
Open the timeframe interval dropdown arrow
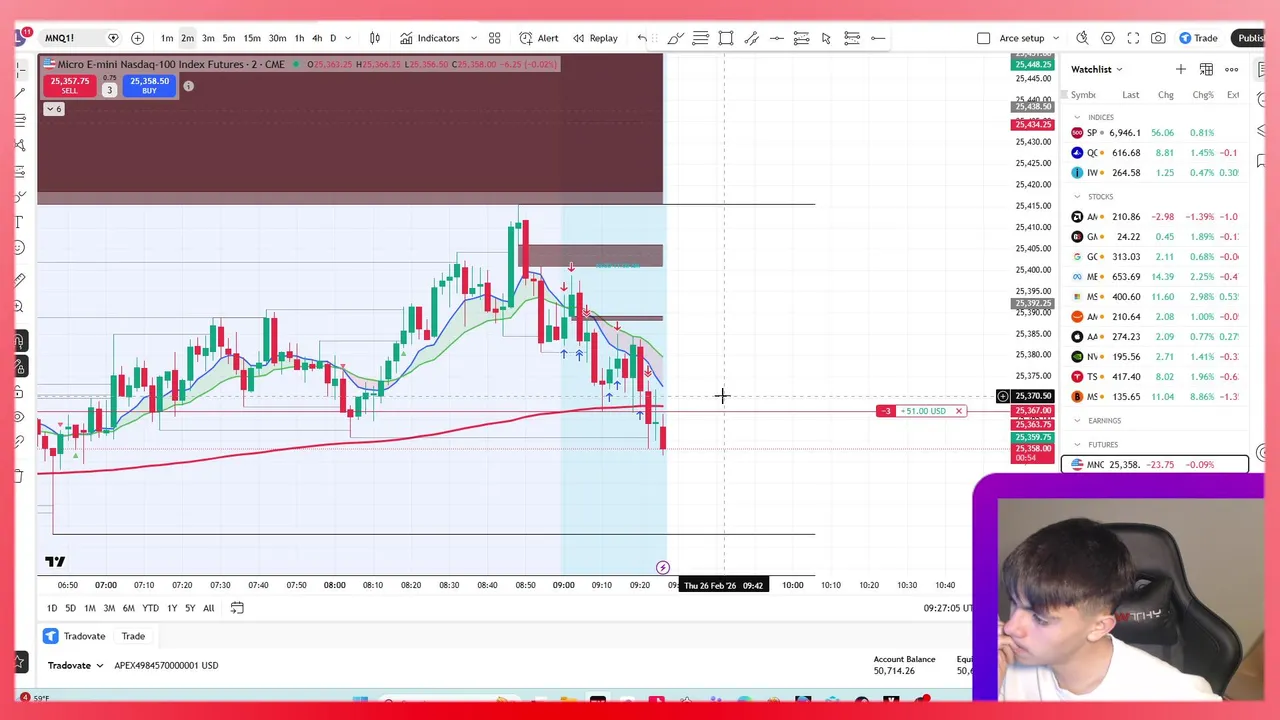point(348,38)
